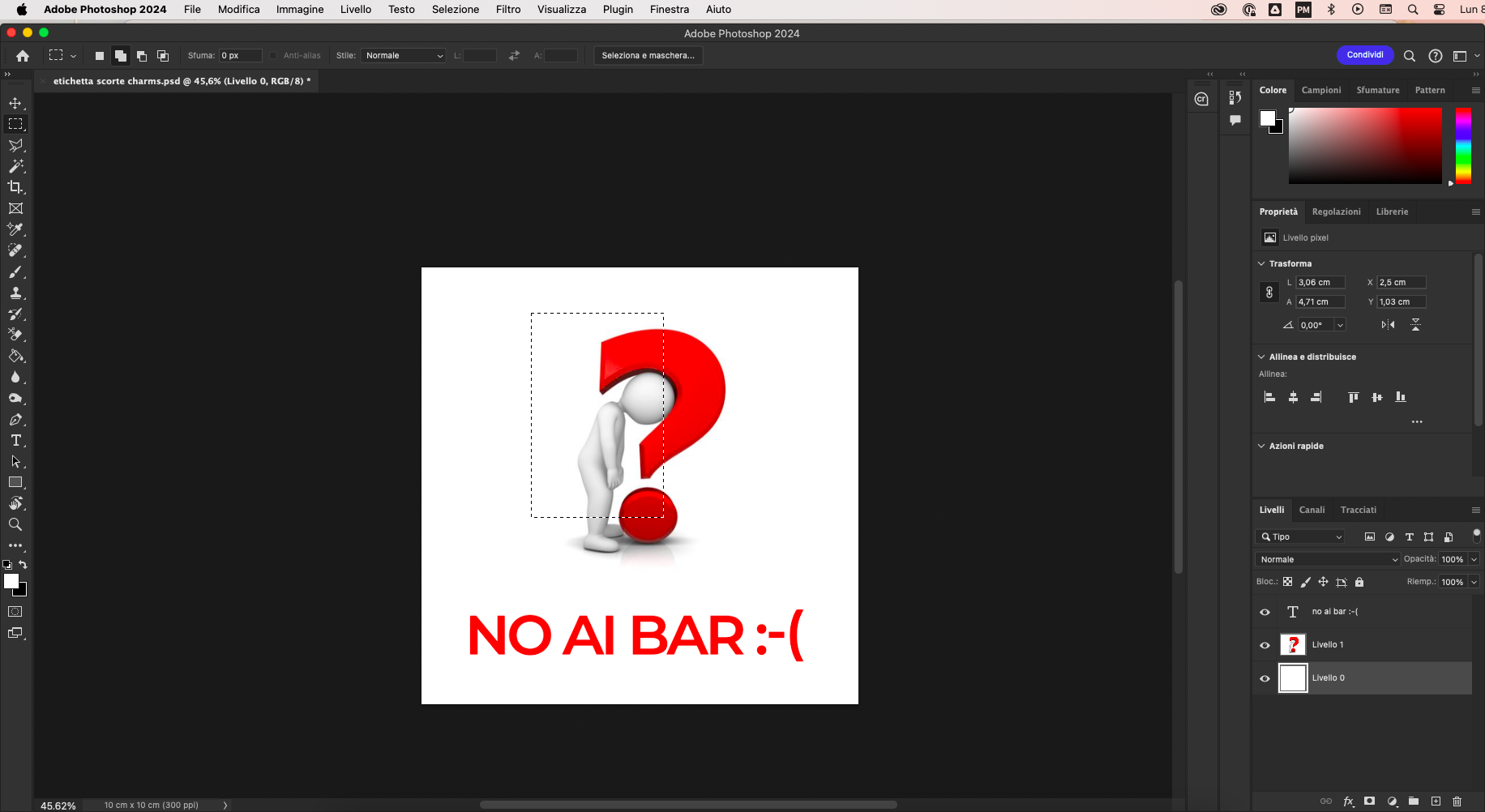This screenshot has width=1485, height=812.
Task: Select the Type tool in the toolbar
Action: click(x=15, y=441)
